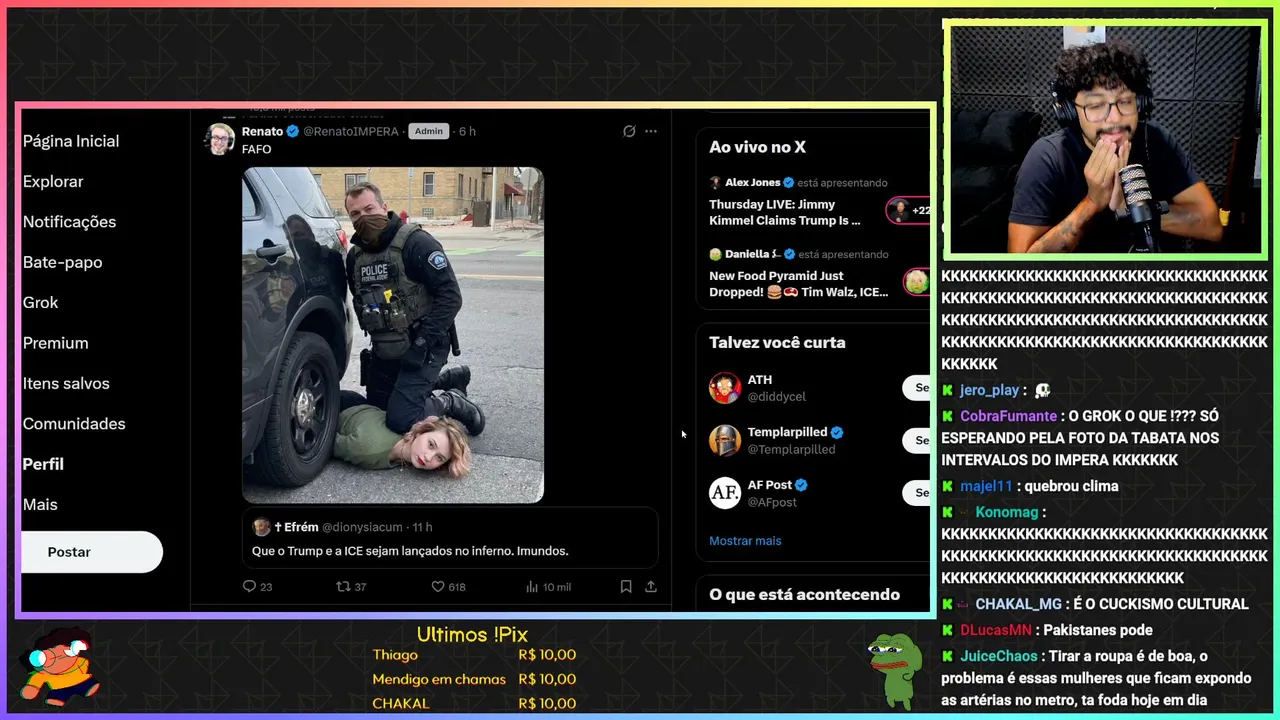Open Notificações page
Image resolution: width=1280 pixels, height=720 pixels.
pos(69,222)
